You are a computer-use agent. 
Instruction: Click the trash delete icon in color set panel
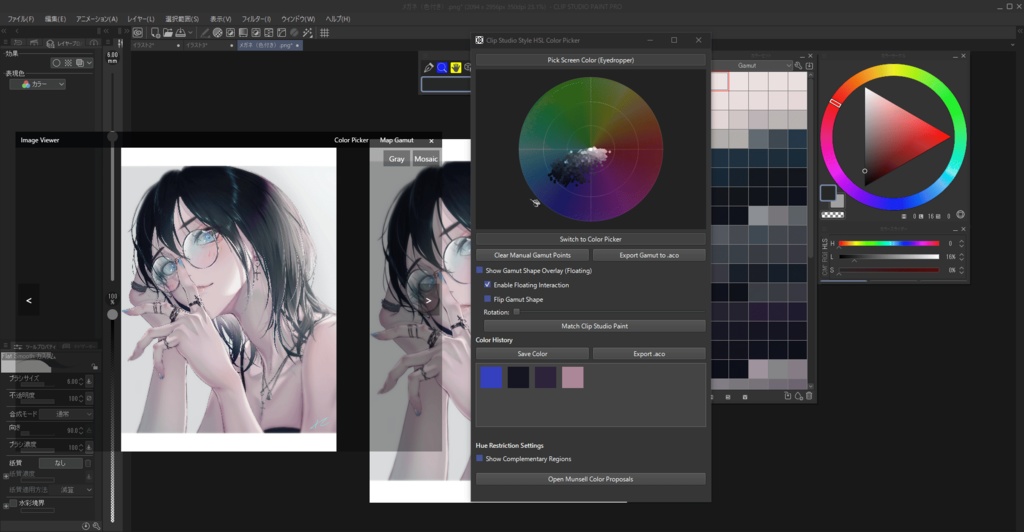808,396
